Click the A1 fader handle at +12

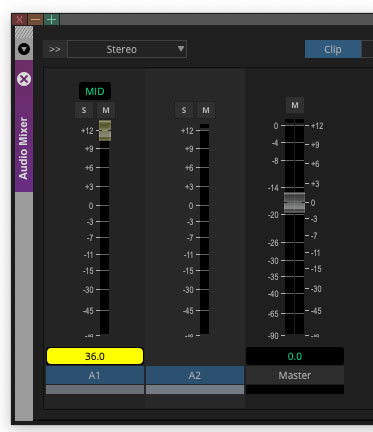point(105,130)
